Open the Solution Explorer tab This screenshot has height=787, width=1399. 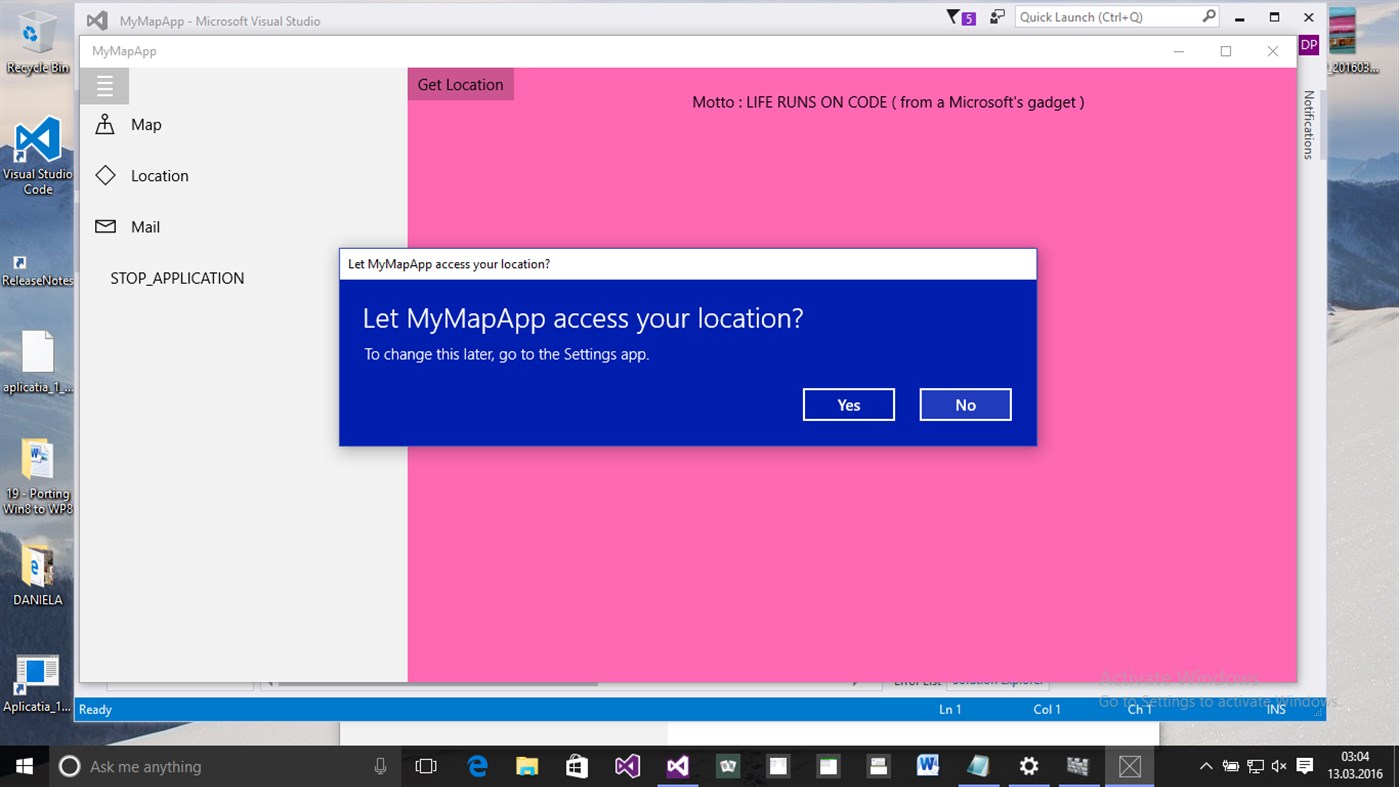[x=997, y=681]
